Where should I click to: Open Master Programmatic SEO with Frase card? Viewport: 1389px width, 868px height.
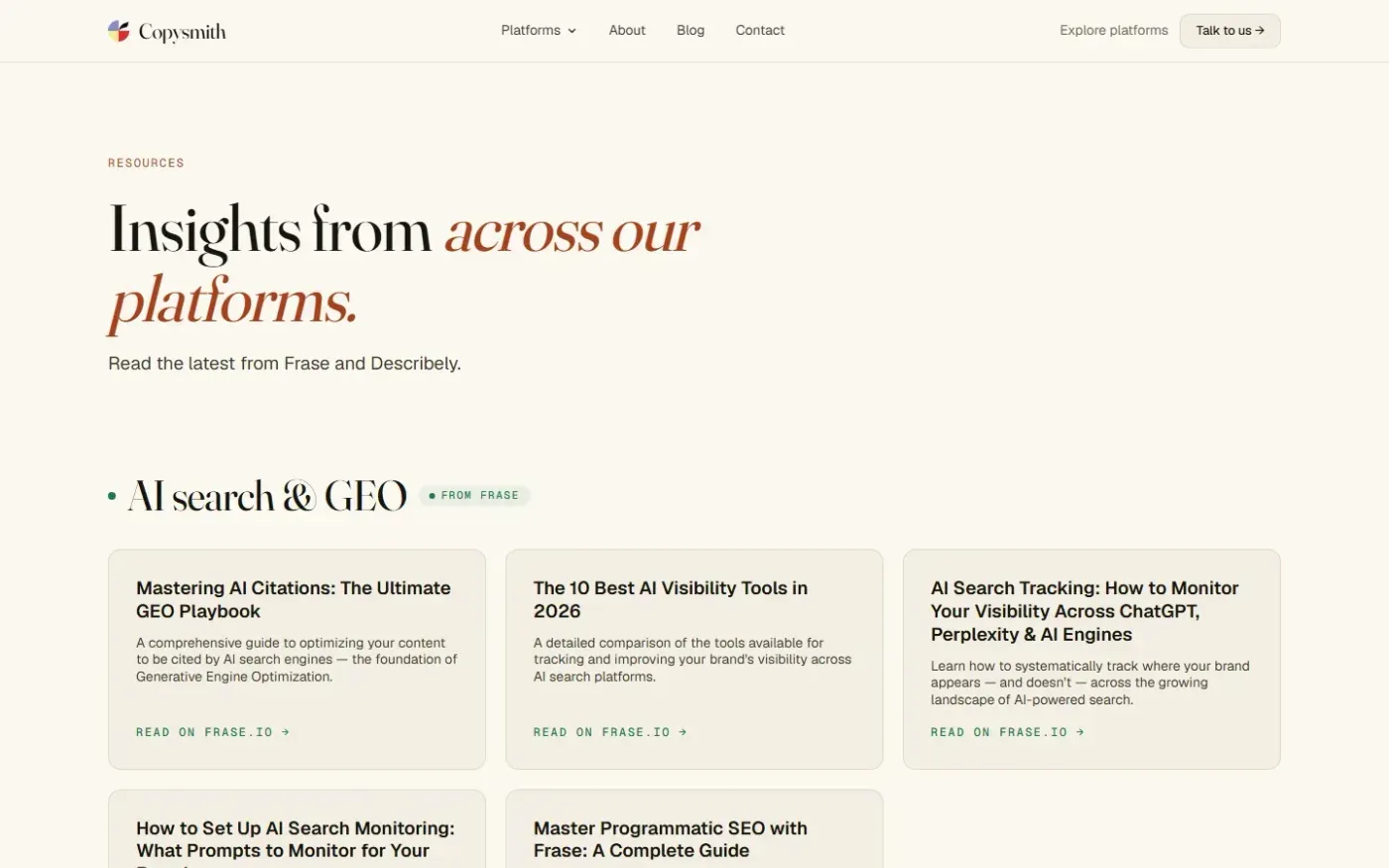click(694, 829)
